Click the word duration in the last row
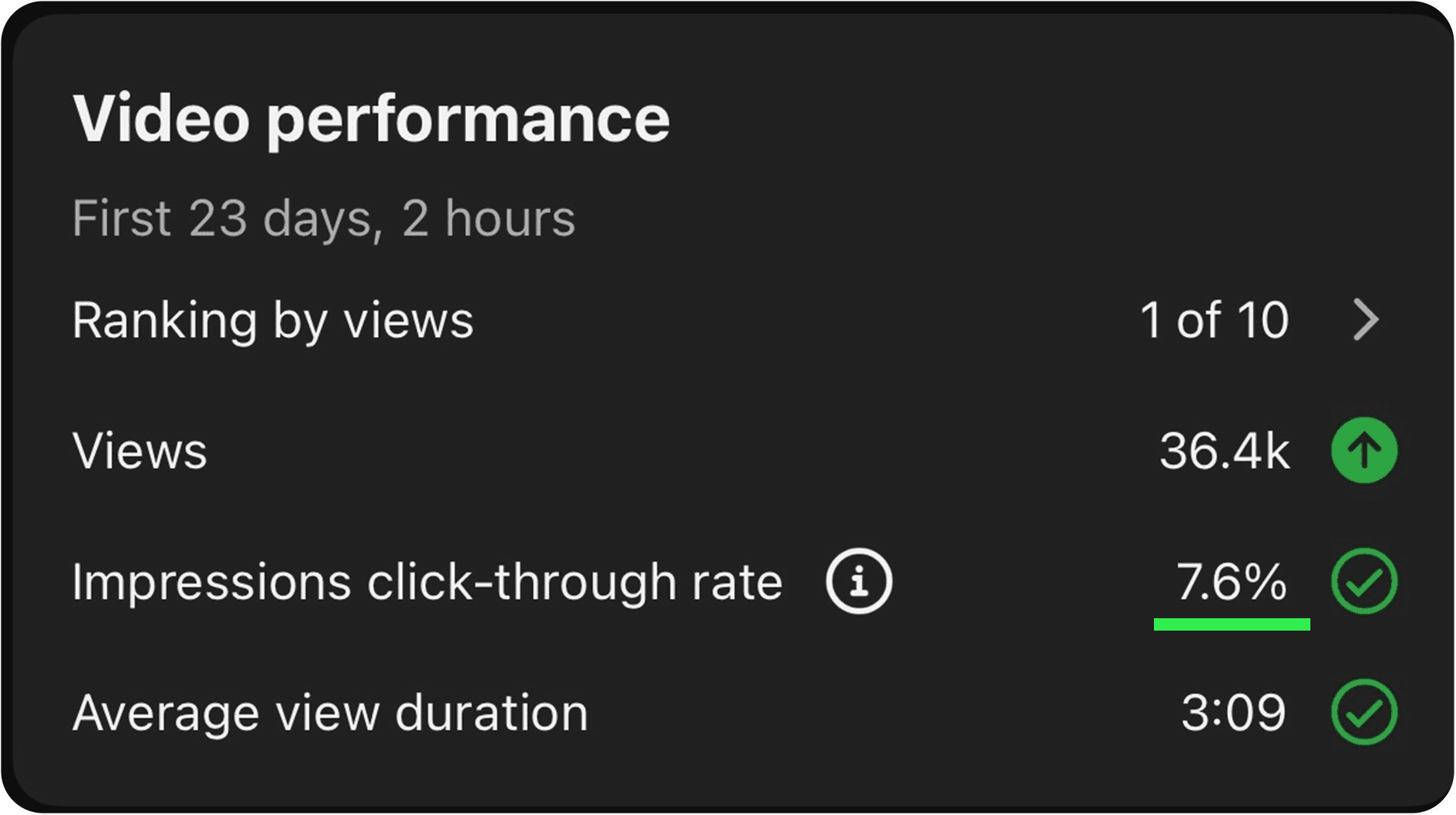The width and height of the screenshot is (1456, 815). click(492, 712)
